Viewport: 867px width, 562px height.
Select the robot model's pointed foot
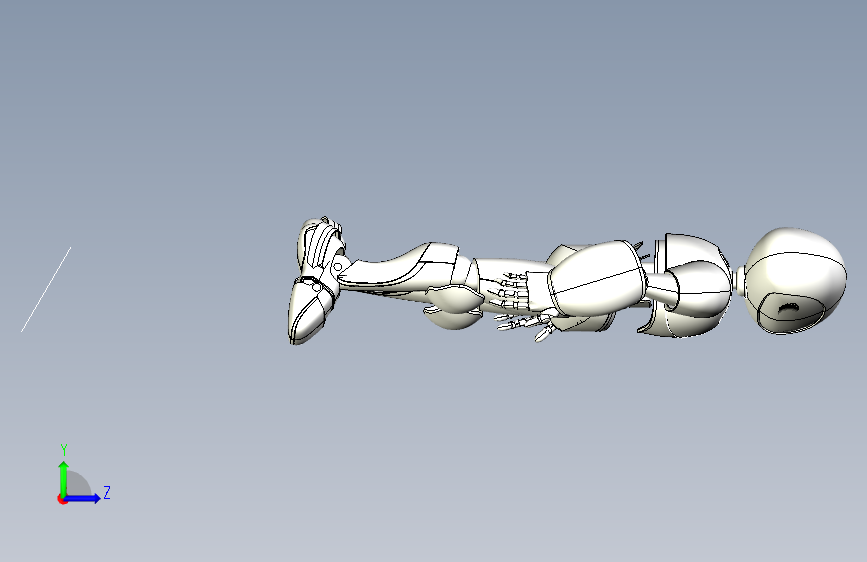click(309, 311)
